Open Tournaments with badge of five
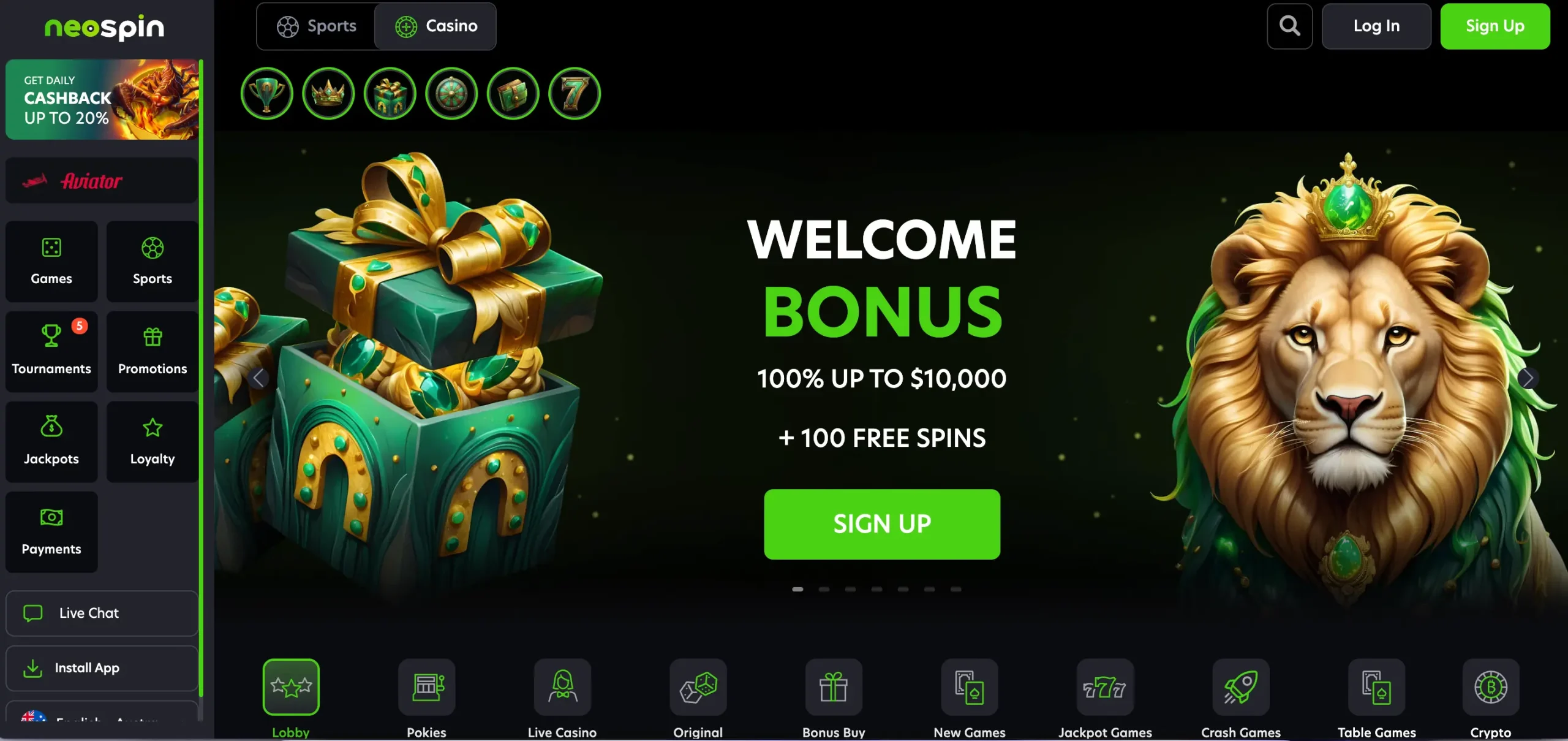This screenshot has width=1568, height=741. coord(51,351)
